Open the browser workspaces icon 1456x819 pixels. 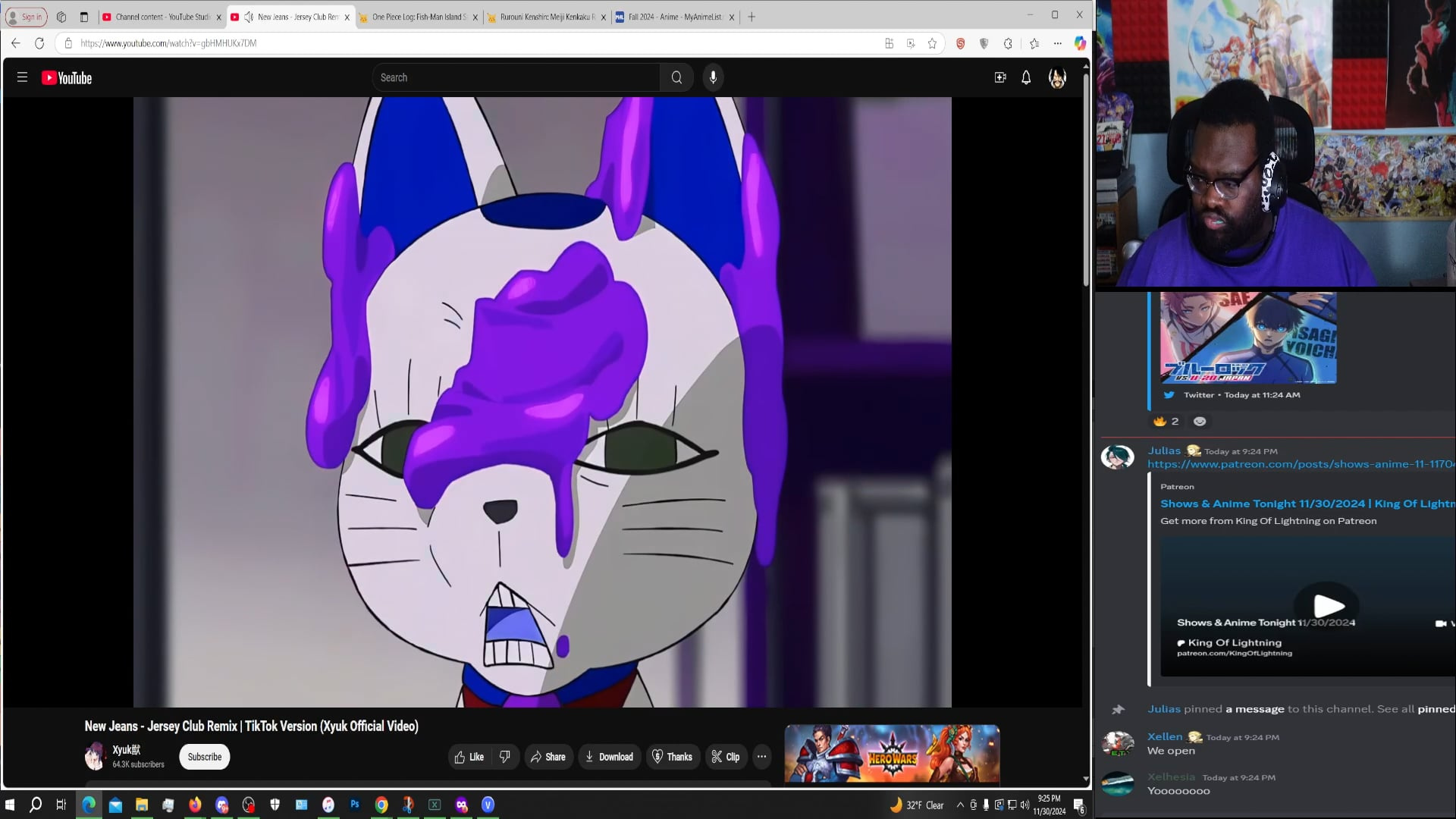61,17
